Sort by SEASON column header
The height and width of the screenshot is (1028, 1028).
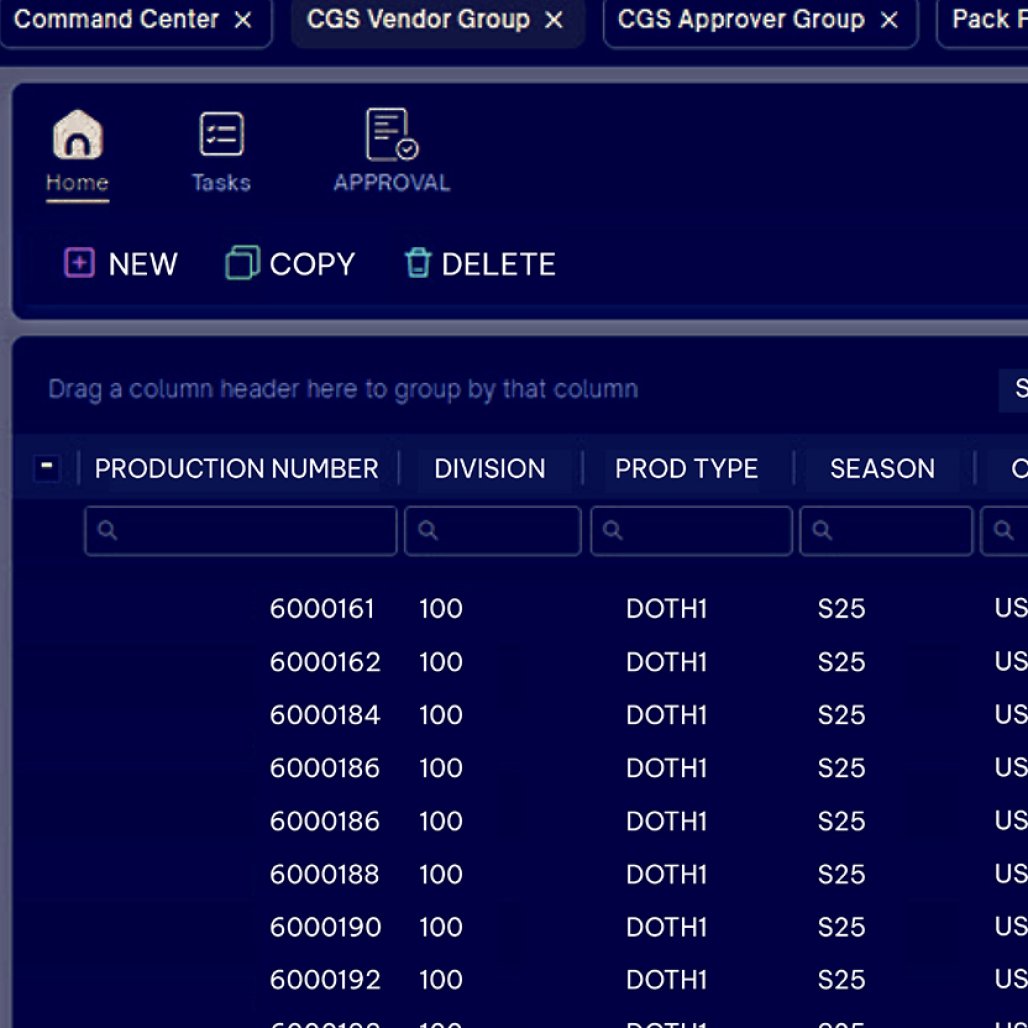point(882,468)
